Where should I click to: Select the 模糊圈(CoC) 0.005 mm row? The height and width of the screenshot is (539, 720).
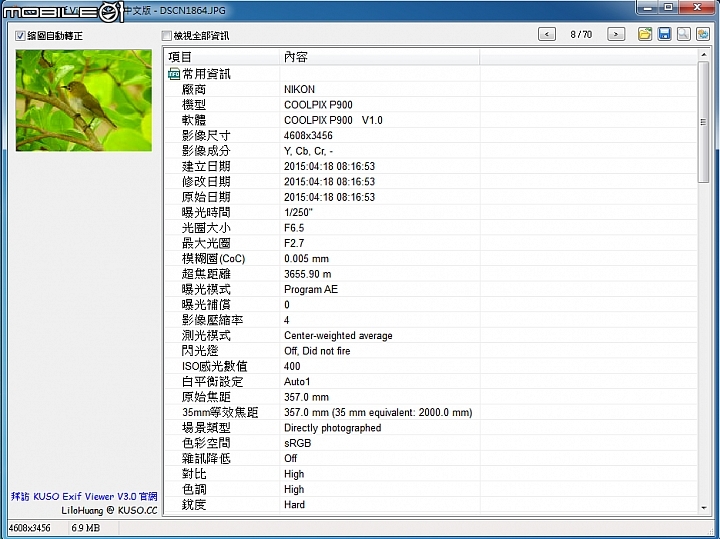click(x=431, y=258)
